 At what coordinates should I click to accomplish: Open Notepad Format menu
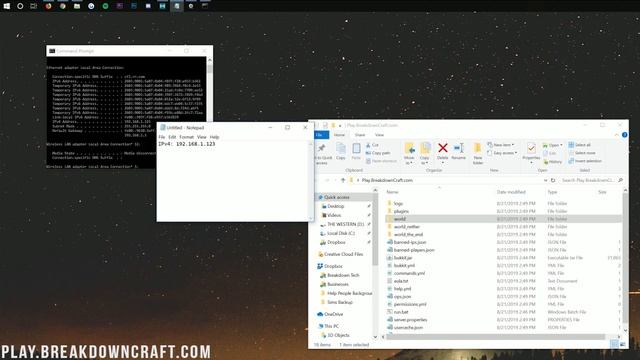[x=187, y=137]
